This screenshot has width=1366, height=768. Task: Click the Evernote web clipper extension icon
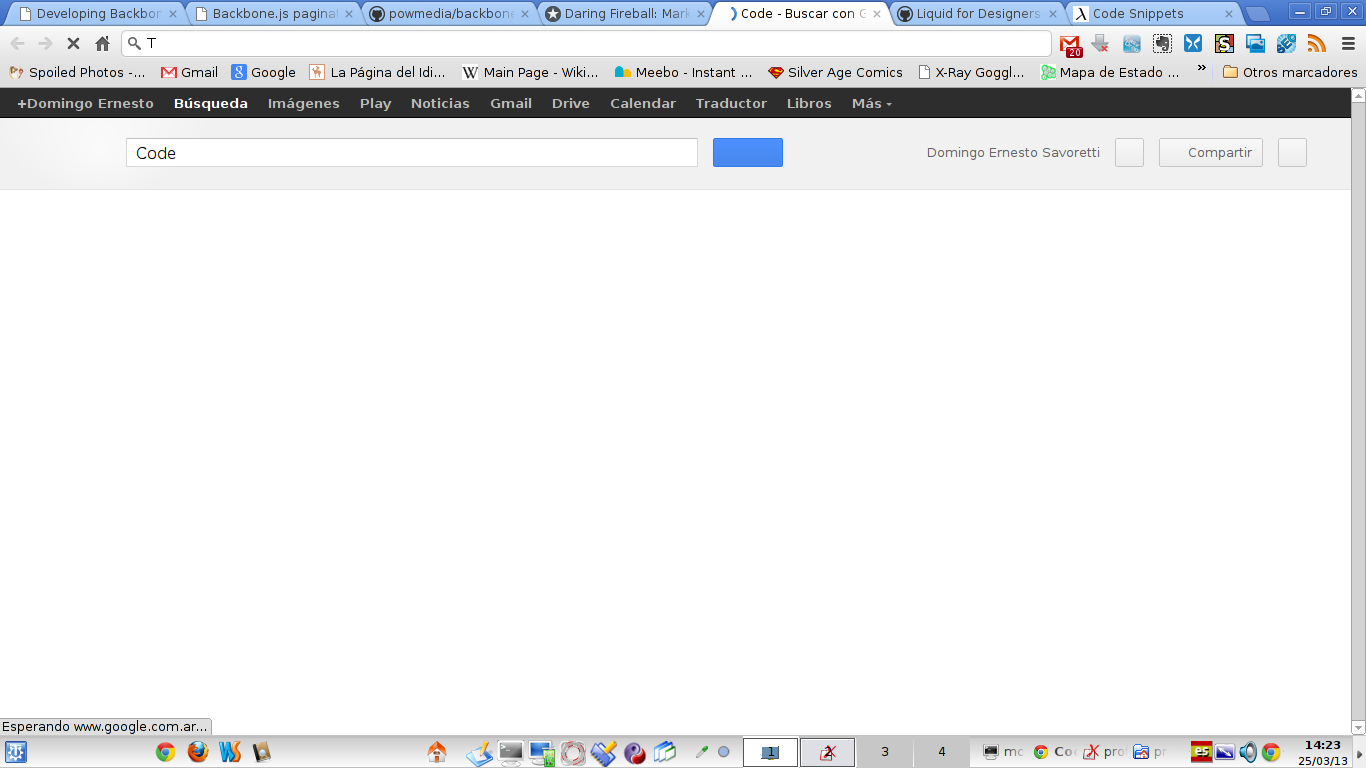pyautogui.click(x=1162, y=44)
